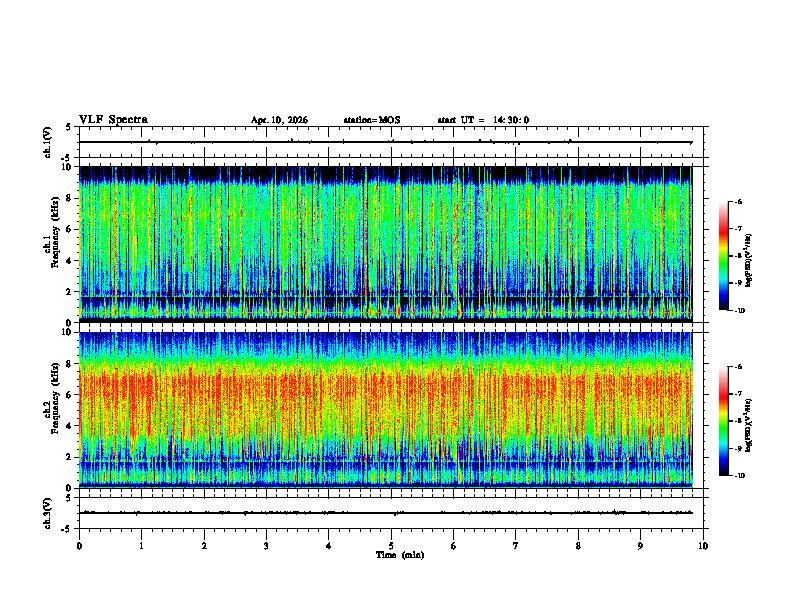Screen dimensions: 792x612
Task: Click time axis tick label "0"
Action: point(79,546)
